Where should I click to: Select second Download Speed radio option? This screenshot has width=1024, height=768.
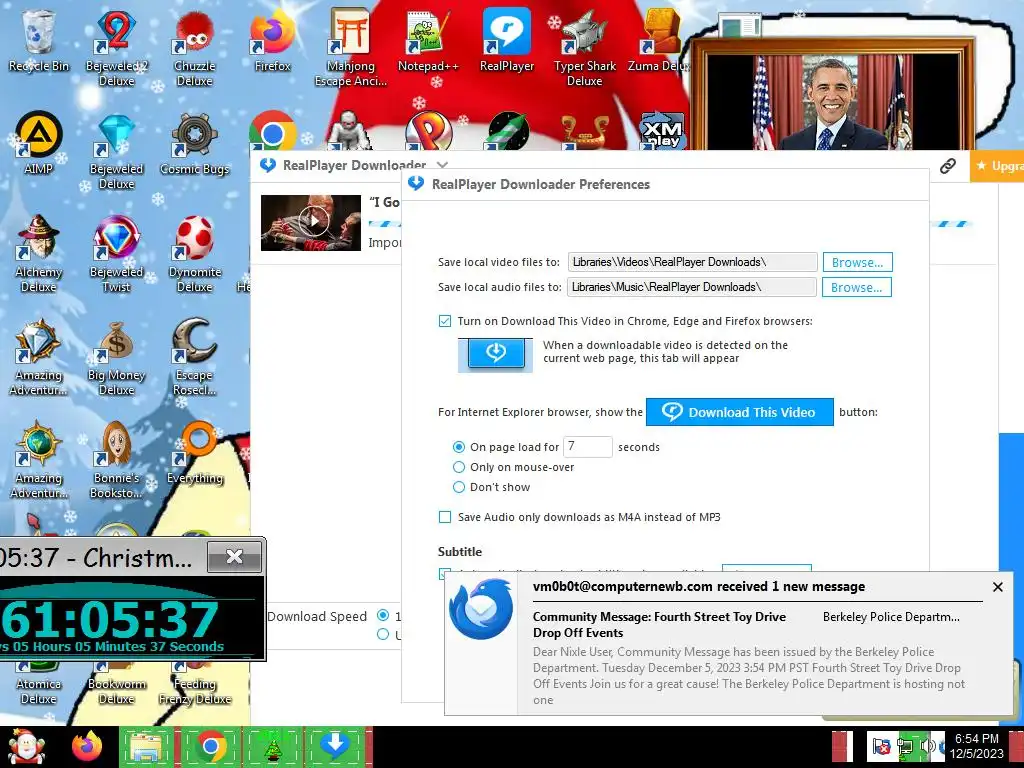click(383, 634)
